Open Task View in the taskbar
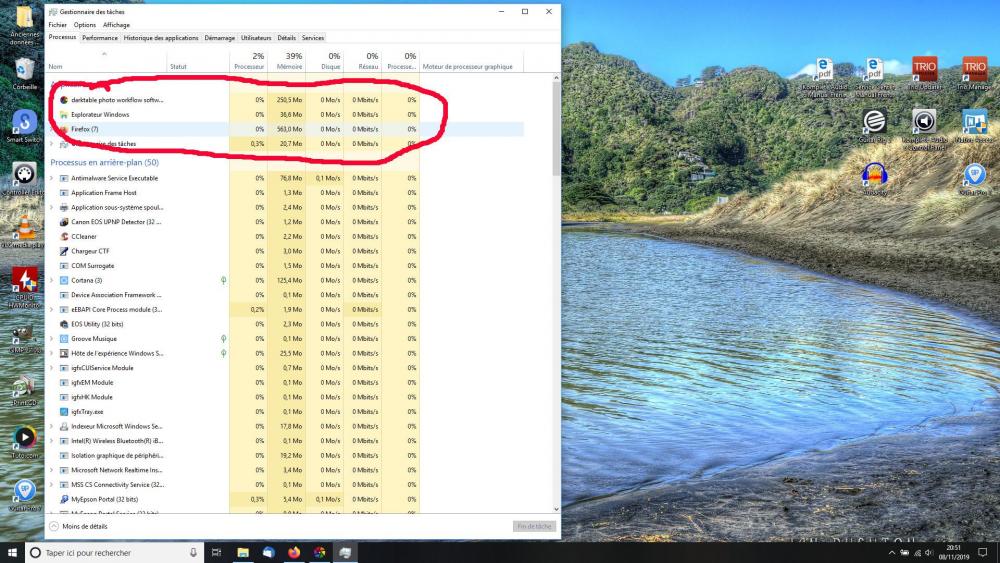Screen dimensions: 1000x563 tap(216, 552)
